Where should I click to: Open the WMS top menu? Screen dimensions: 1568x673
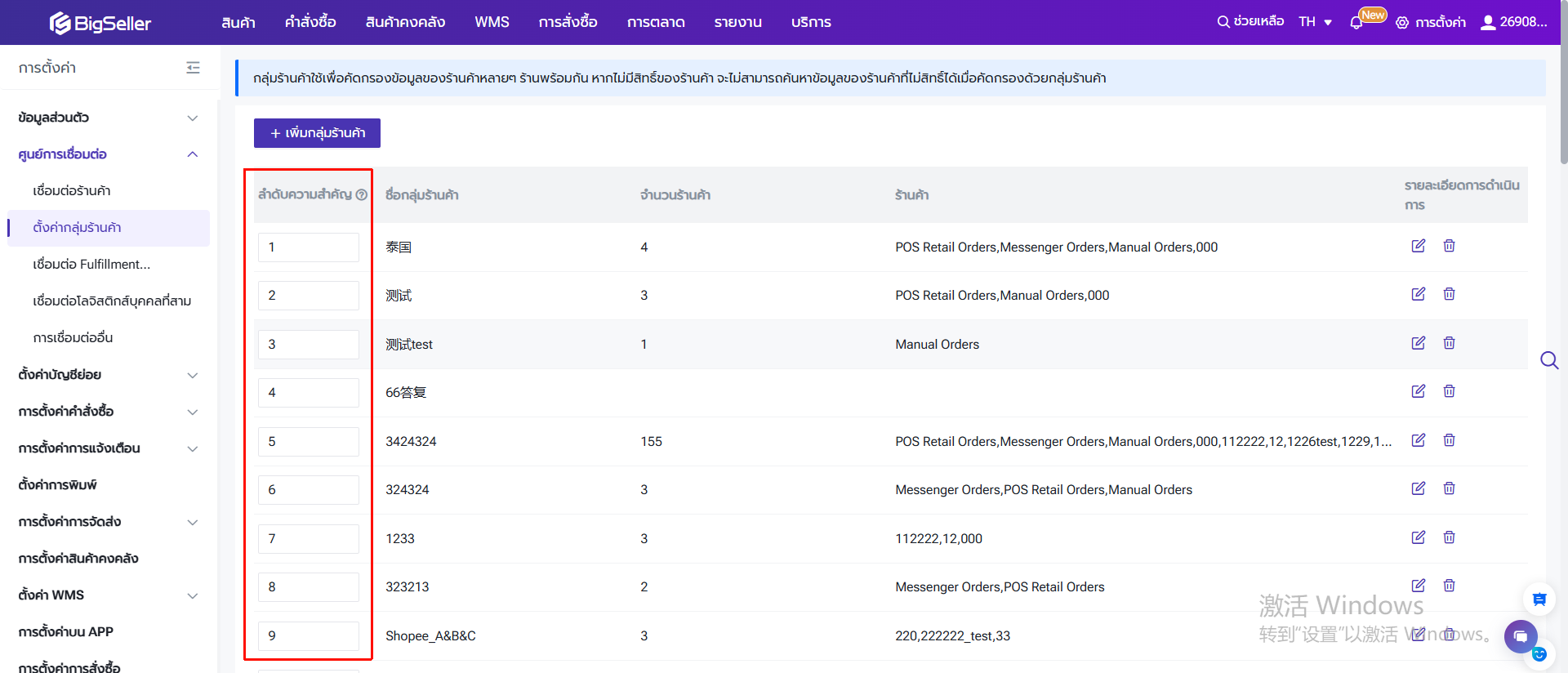coord(492,22)
